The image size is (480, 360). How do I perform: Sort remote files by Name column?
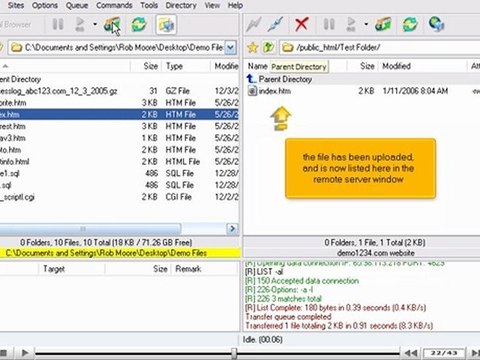[257, 66]
